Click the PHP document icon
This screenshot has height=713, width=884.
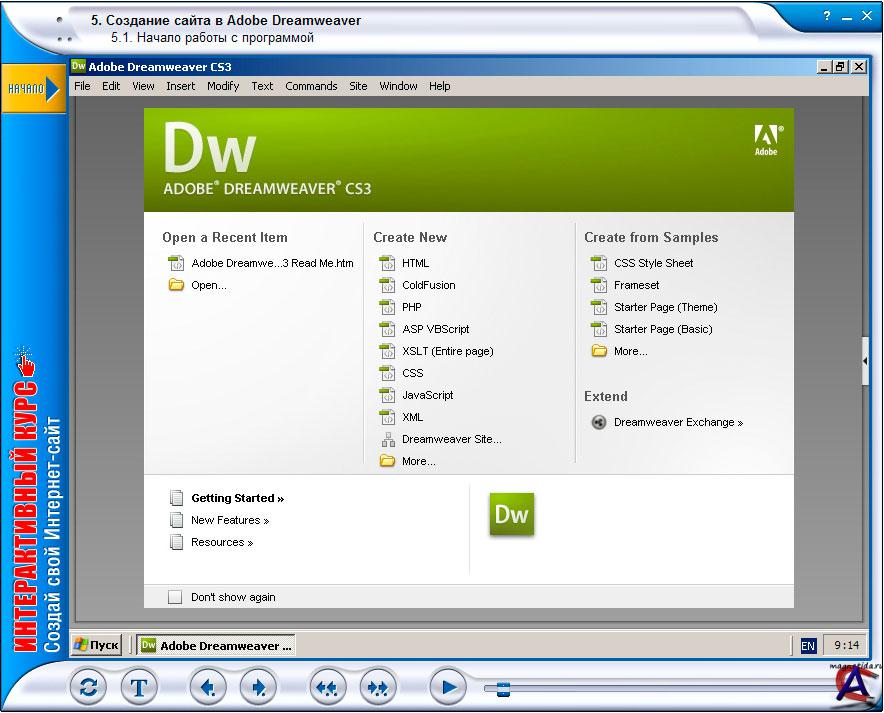387,307
